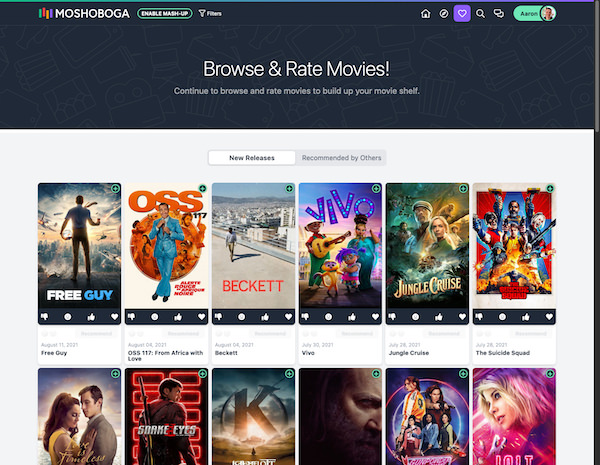
Task: Thumbs up Jungle Cruise
Action: tap(439, 317)
